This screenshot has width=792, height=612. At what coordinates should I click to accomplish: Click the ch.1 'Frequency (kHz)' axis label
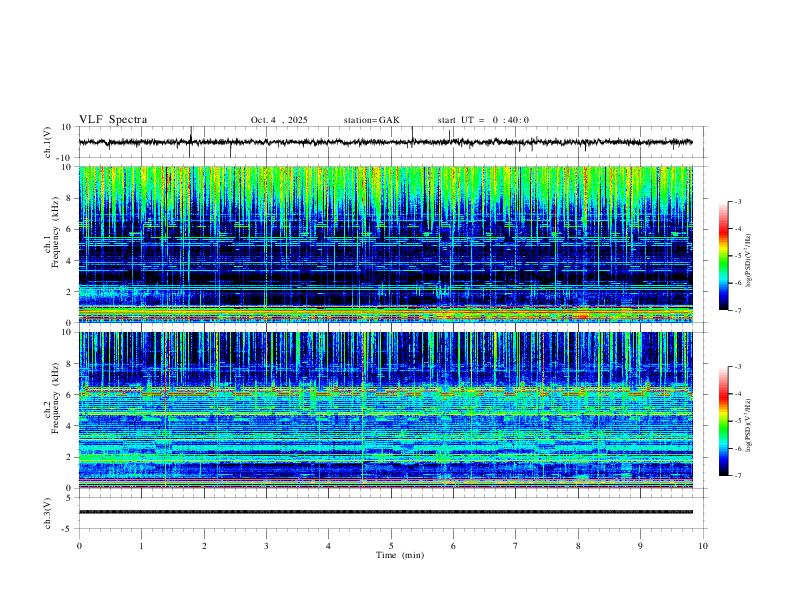55,232
